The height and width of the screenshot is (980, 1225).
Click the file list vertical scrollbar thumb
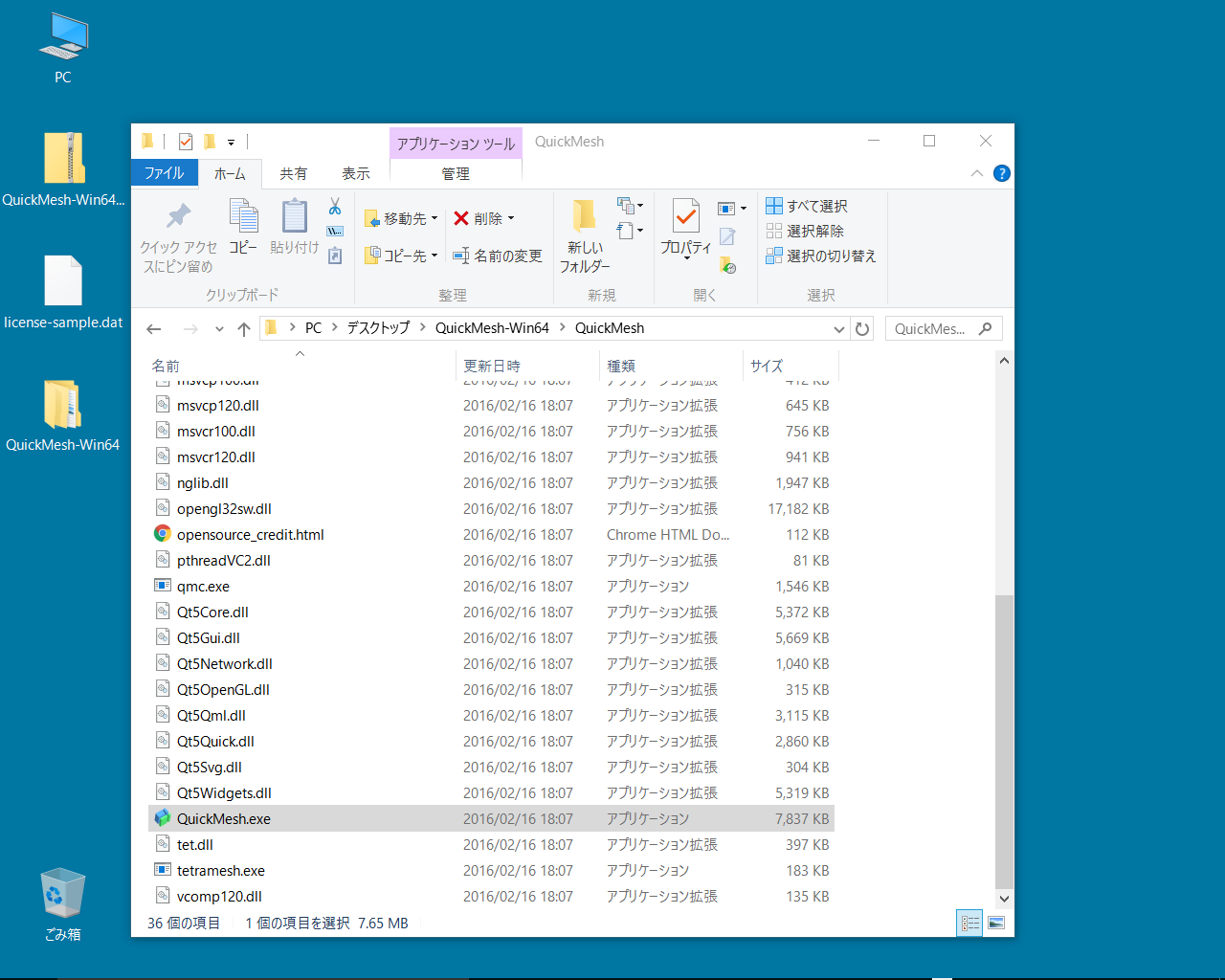click(1004, 742)
